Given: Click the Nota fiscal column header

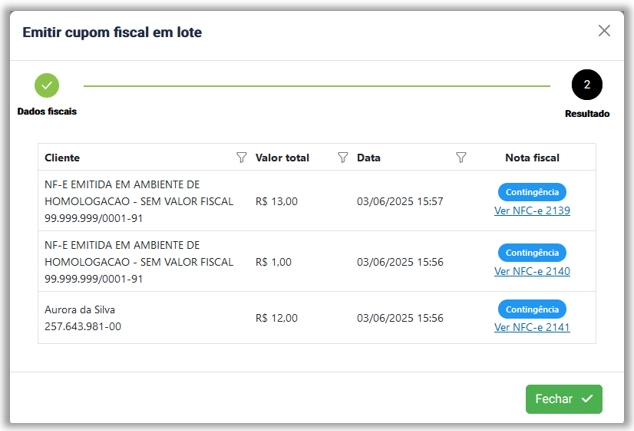Looking at the screenshot, I should pos(532,158).
